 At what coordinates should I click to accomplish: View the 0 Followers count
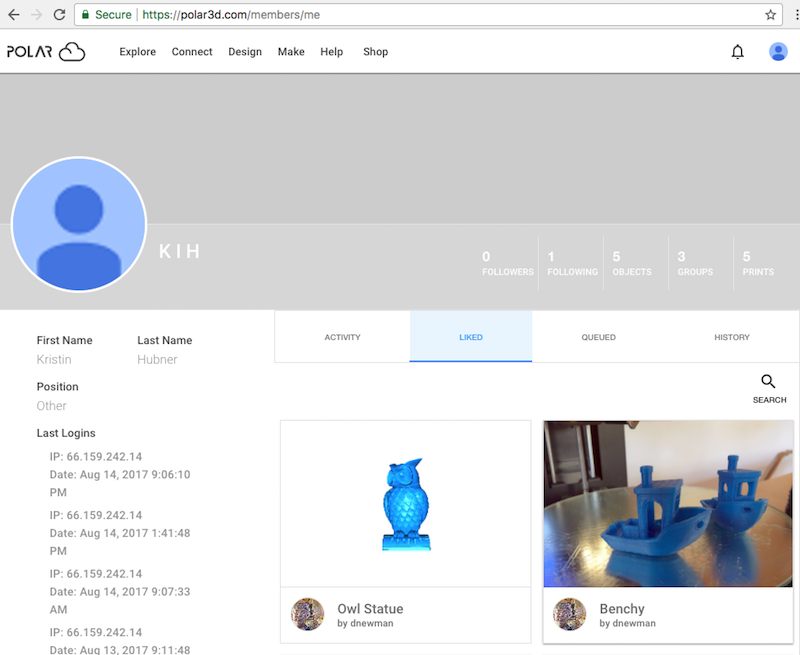coord(508,263)
